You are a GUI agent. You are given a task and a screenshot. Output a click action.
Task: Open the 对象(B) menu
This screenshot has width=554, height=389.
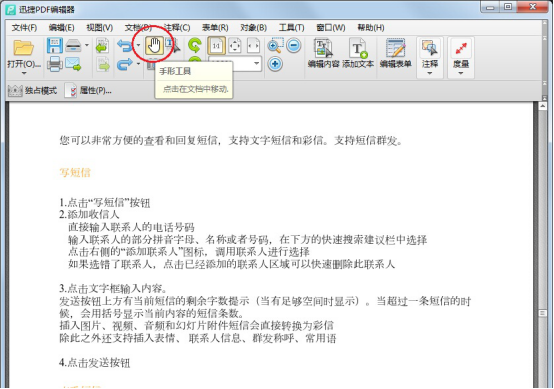(x=253, y=28)
